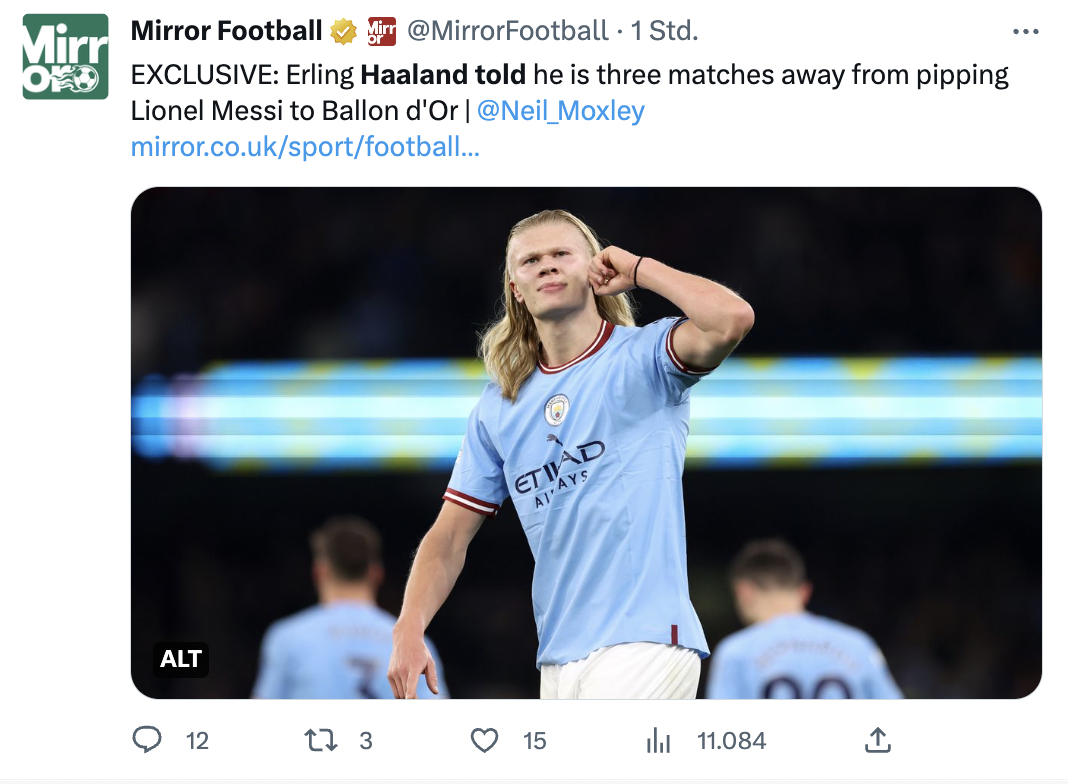Open the @MirrorFootball handle
The image size is (1068, 784).
507,32
